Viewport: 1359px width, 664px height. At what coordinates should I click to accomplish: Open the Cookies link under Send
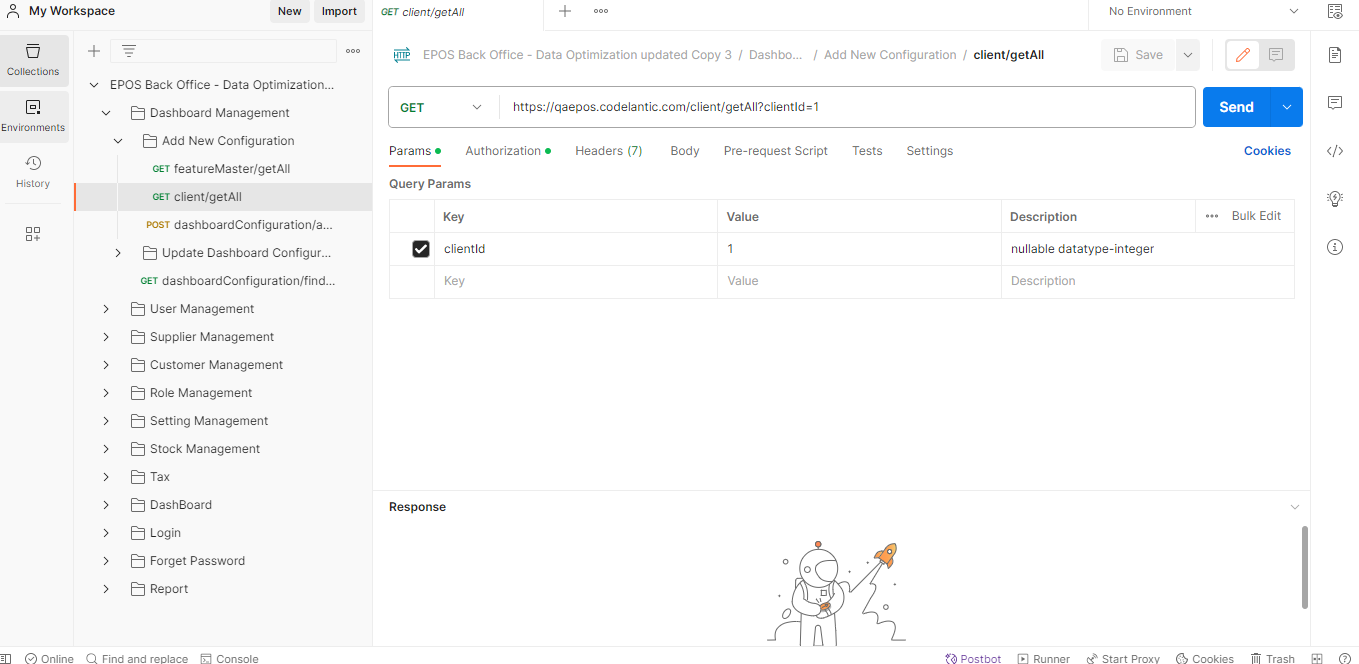(x=1267, y=151)
